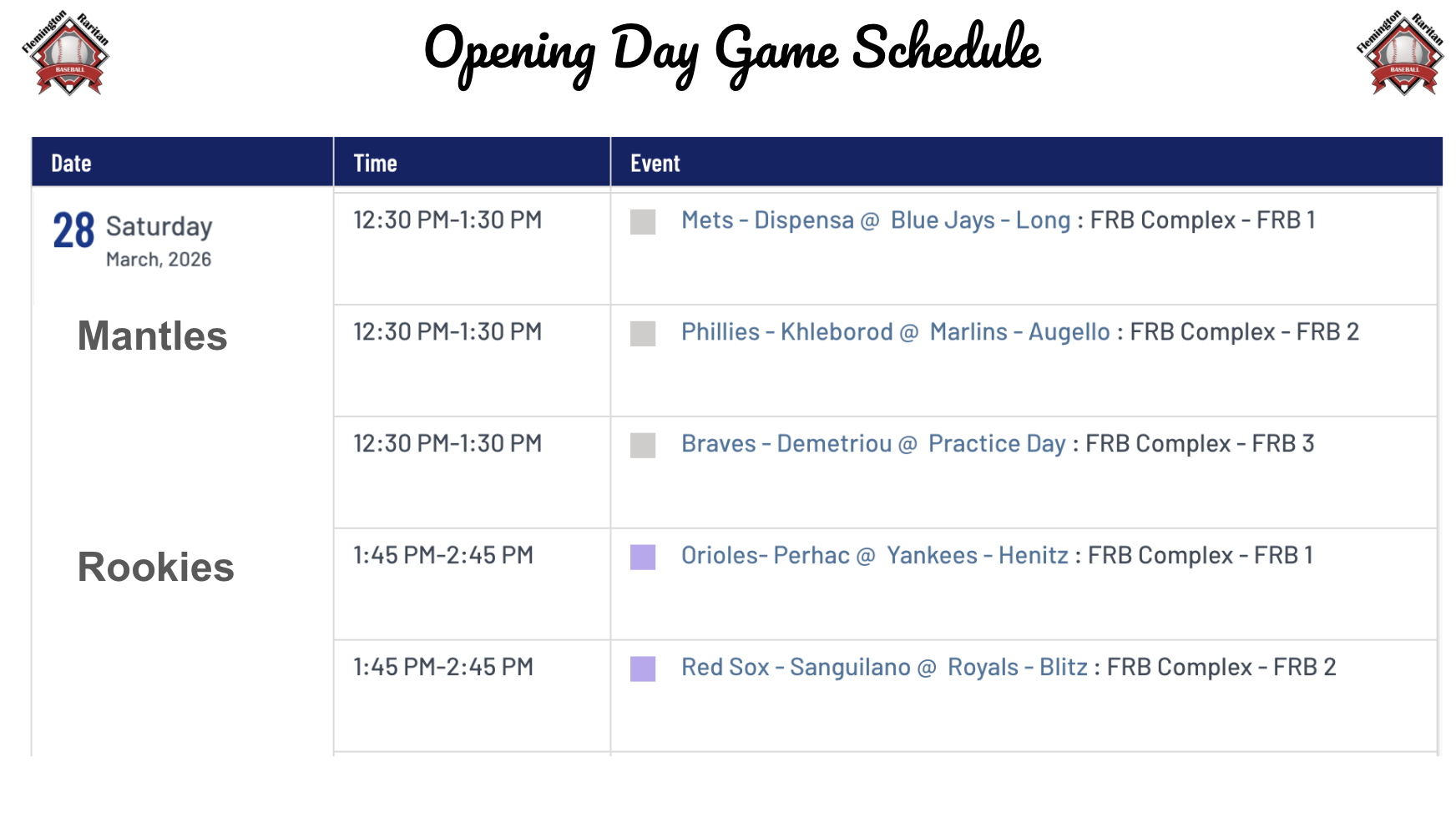This screenshot has width=1456, height=818.
Task: Open the Mets - Dispensa team link
Action: point(767,220)
